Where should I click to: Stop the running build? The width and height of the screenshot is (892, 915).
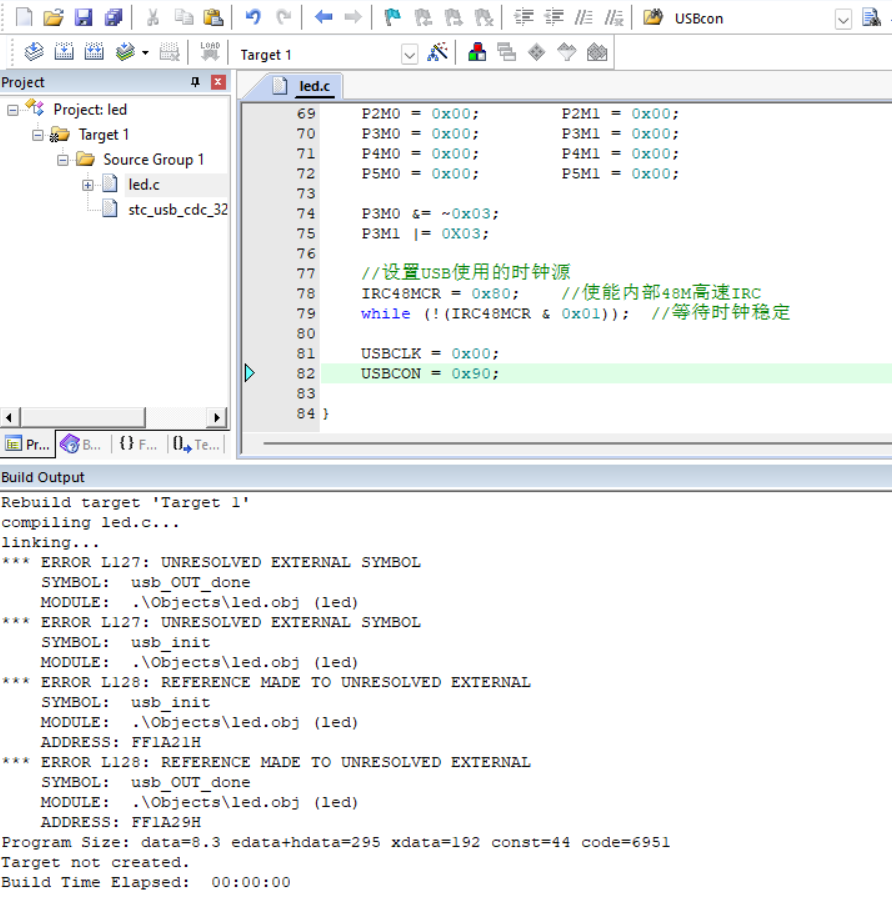click(169, 53)
